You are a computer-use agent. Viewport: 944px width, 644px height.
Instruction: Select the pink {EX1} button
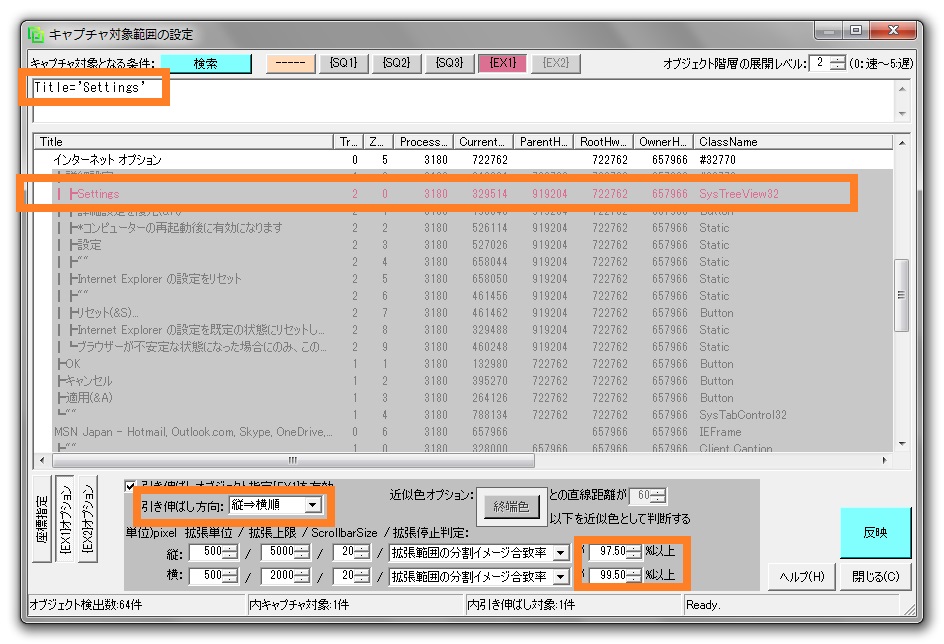click(502, 63)
